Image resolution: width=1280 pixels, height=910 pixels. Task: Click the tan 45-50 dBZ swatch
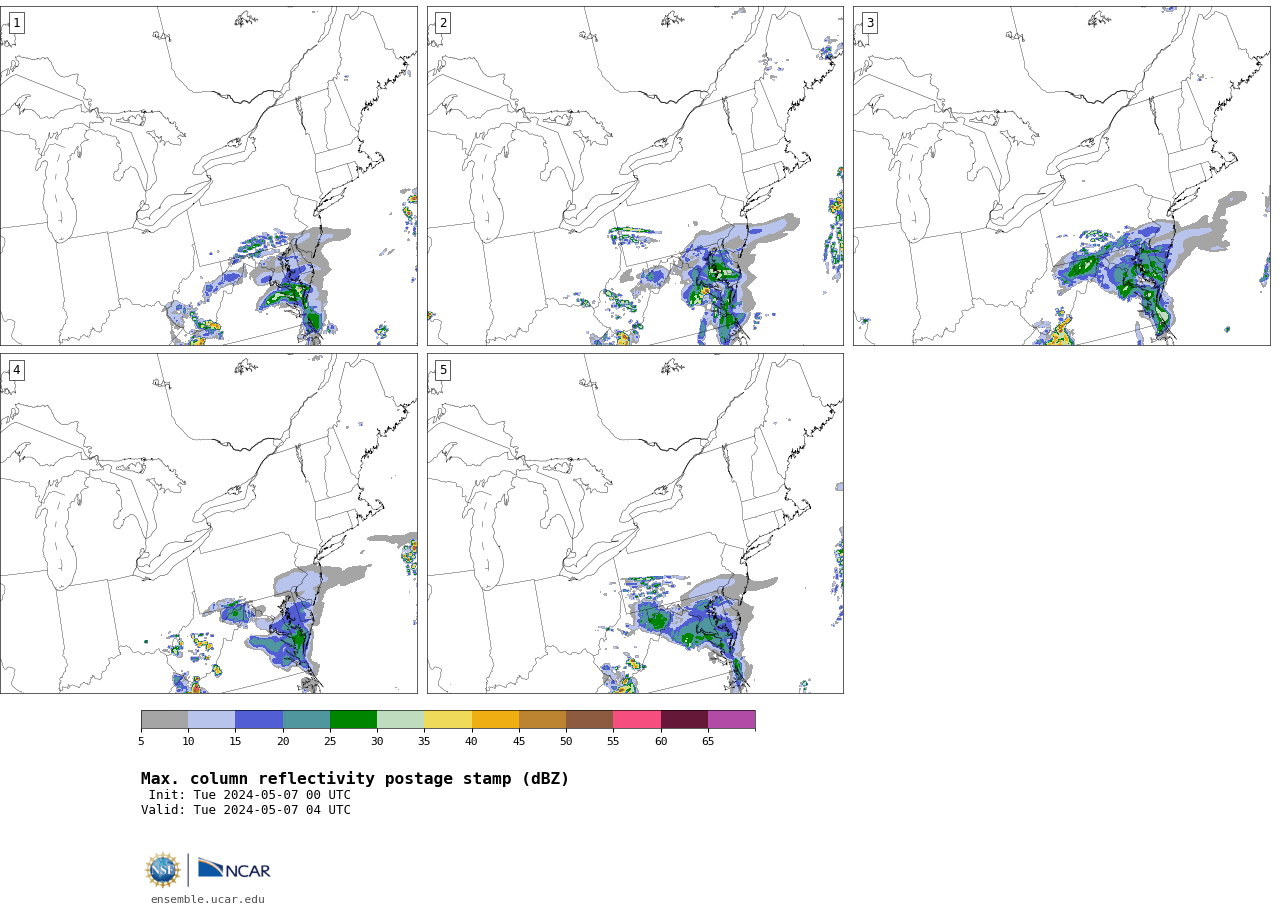tap(542, 720)
